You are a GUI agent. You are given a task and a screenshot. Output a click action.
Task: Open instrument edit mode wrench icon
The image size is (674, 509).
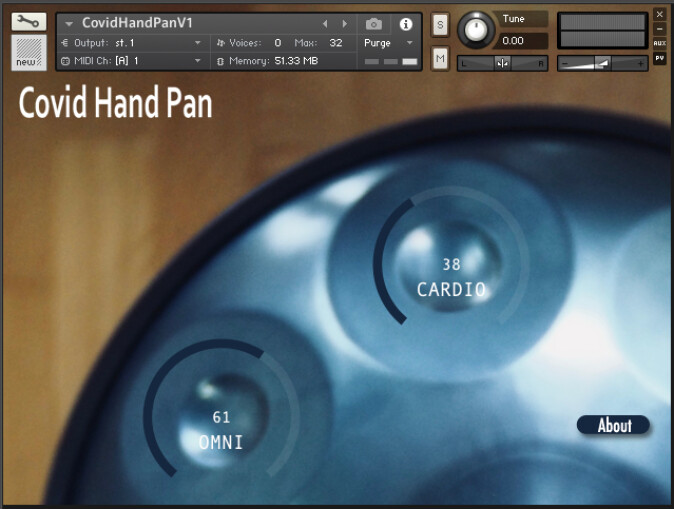[29, 21]
